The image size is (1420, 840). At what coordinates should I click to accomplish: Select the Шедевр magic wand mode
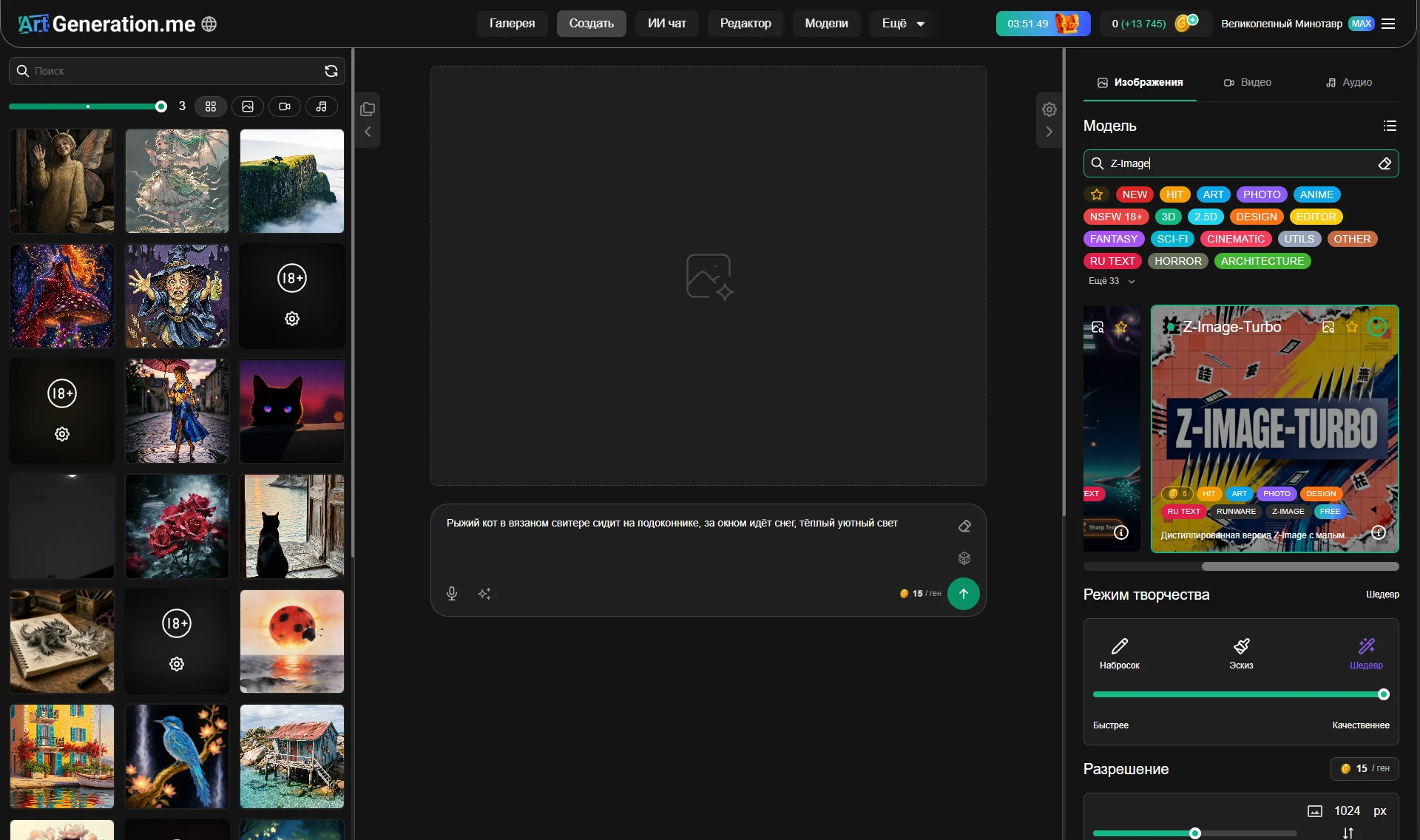tap(1366, 654)
